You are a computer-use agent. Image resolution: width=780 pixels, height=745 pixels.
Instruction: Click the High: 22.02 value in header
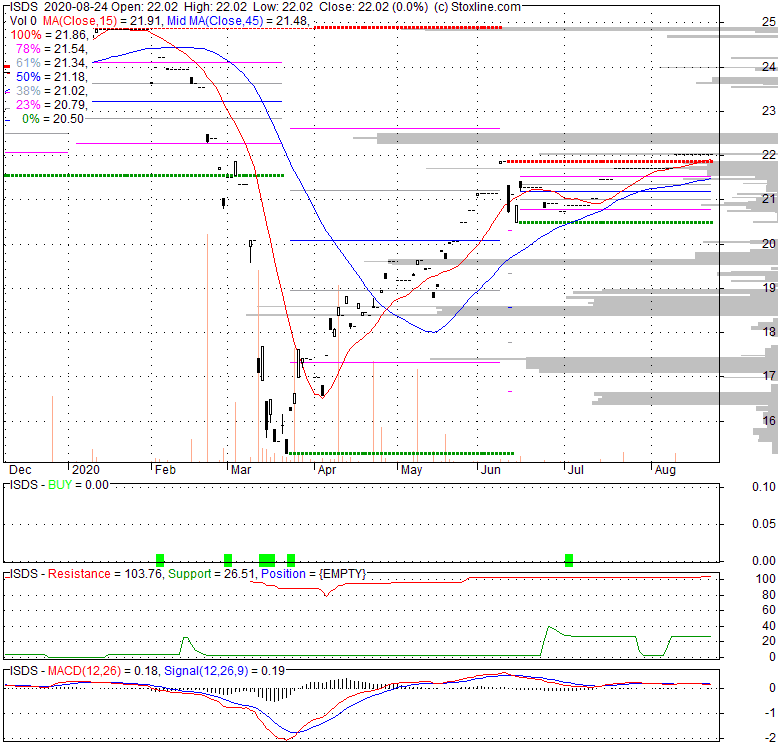(215, 7)
